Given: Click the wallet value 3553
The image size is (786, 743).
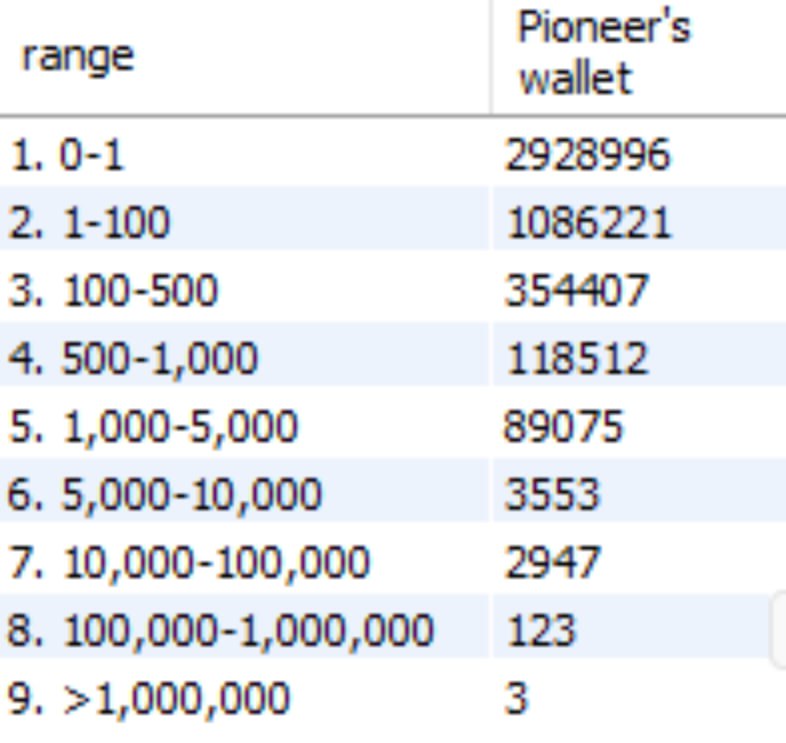Looking at the screenshot, I should 552,494.
